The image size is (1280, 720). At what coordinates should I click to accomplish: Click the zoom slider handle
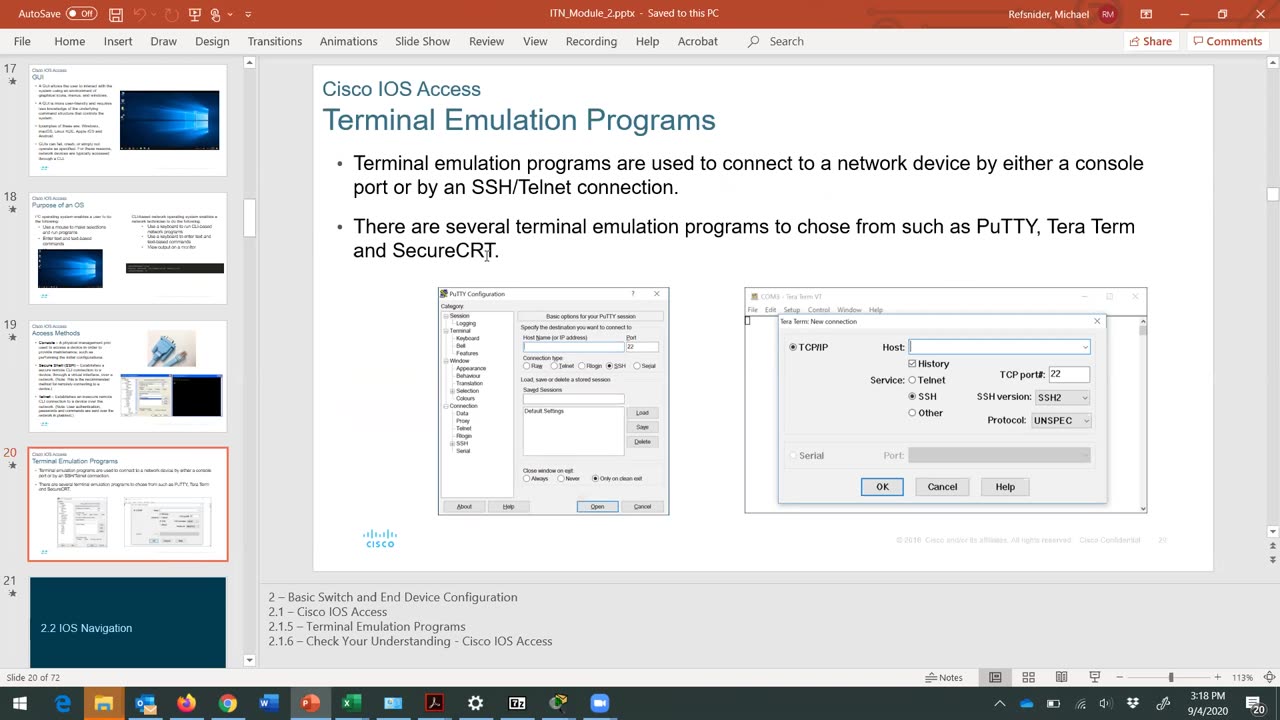pos(1171,678)
